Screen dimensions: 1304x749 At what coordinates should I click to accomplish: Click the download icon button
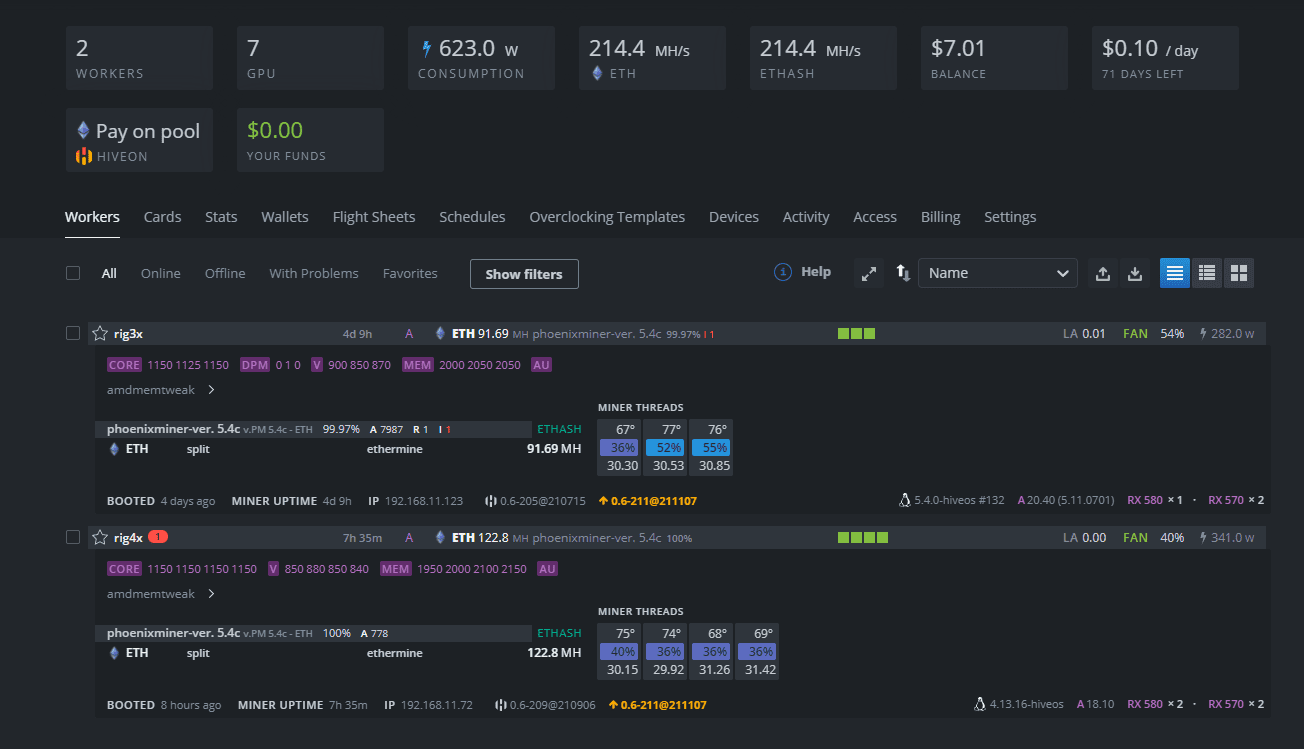point(1135,273)
